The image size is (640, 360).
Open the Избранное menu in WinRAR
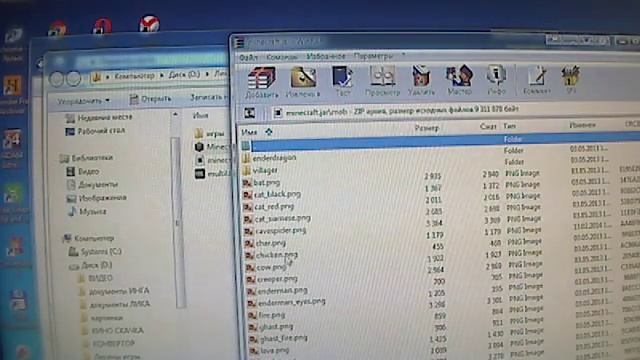(326, 56)
